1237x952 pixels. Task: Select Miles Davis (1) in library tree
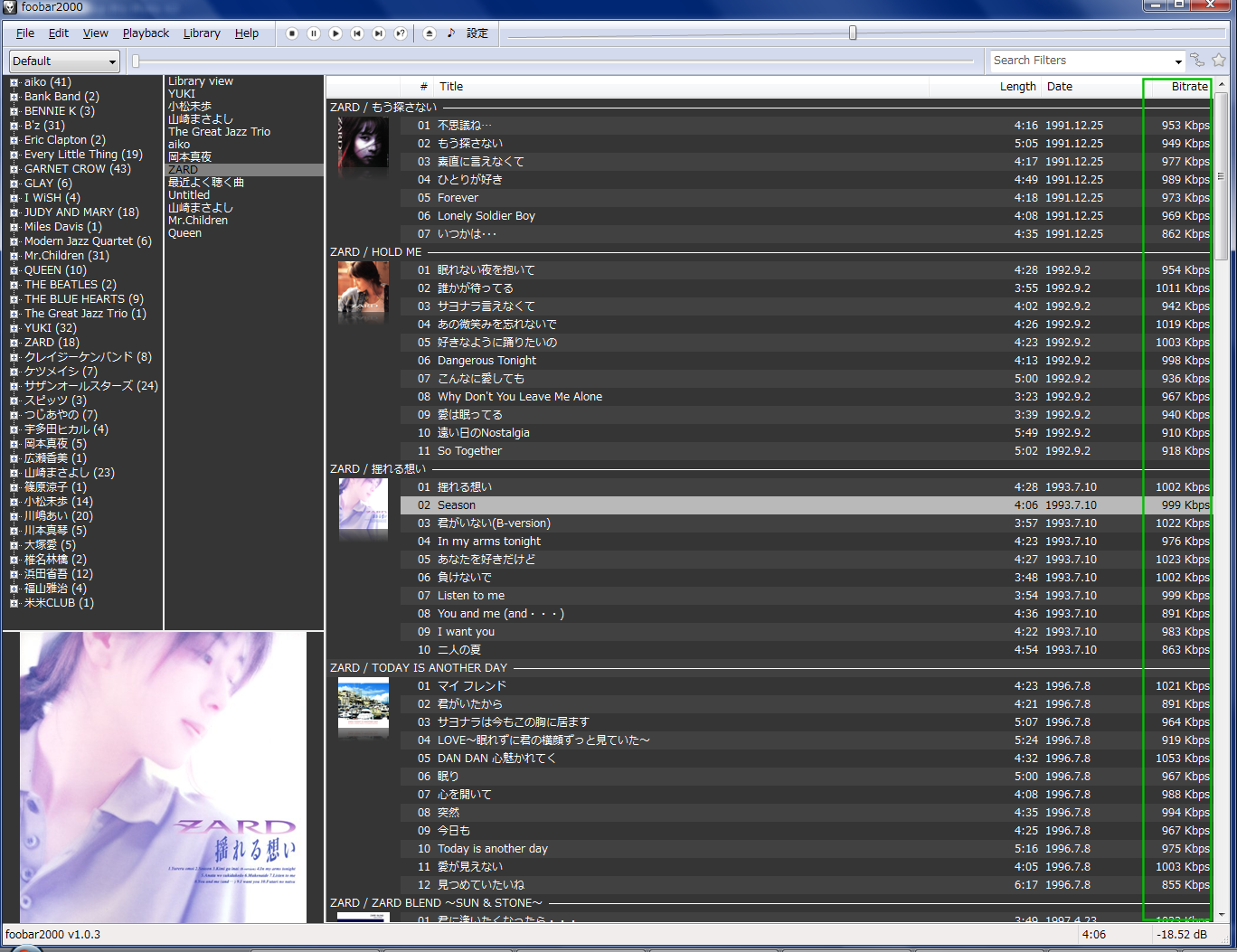tap(63, 227)
